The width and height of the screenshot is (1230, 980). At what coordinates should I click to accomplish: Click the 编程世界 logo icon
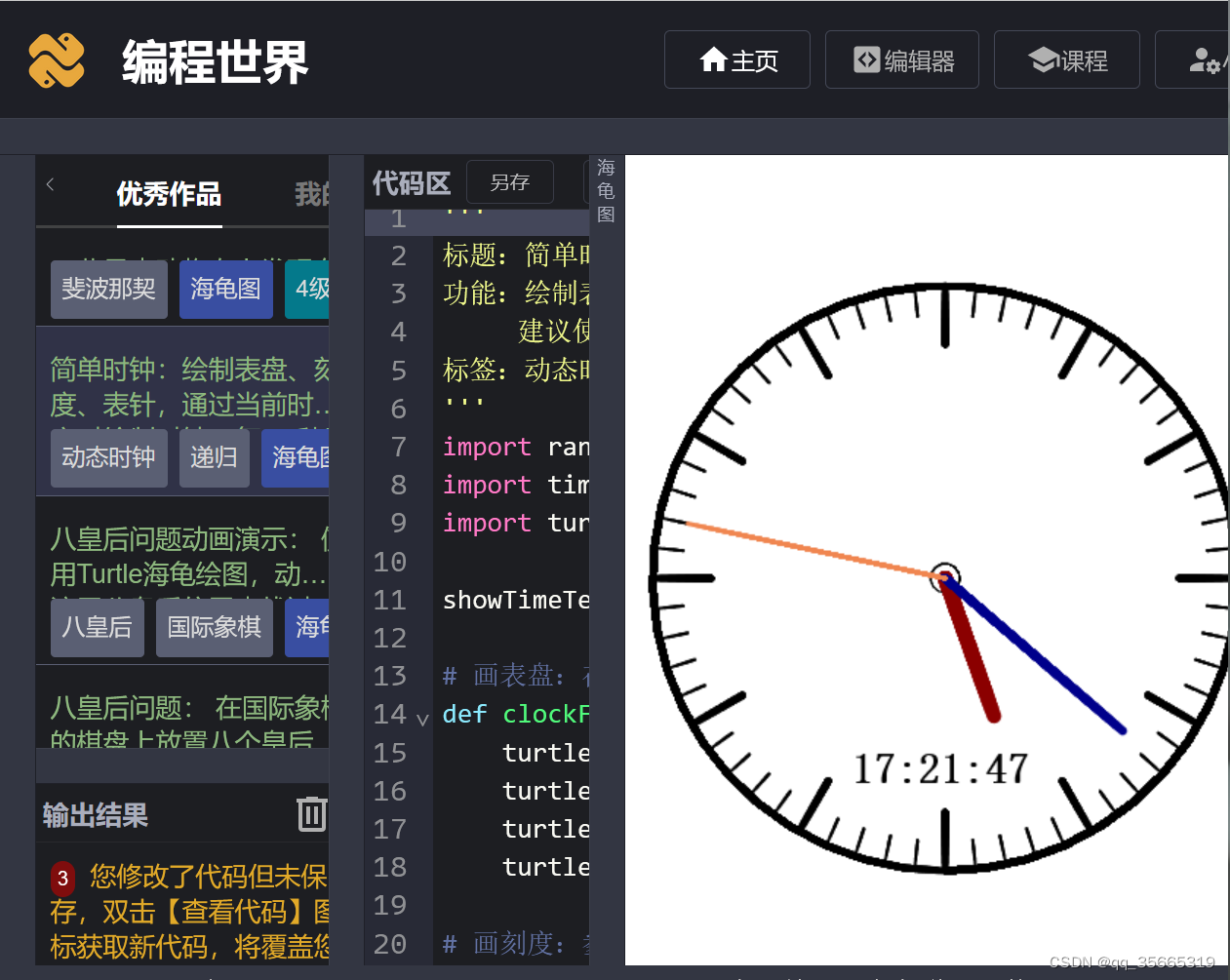click(57, 60)
